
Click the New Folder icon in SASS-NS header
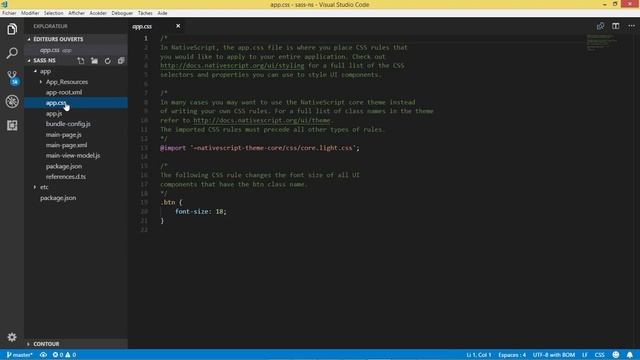(x=94, y=61)
